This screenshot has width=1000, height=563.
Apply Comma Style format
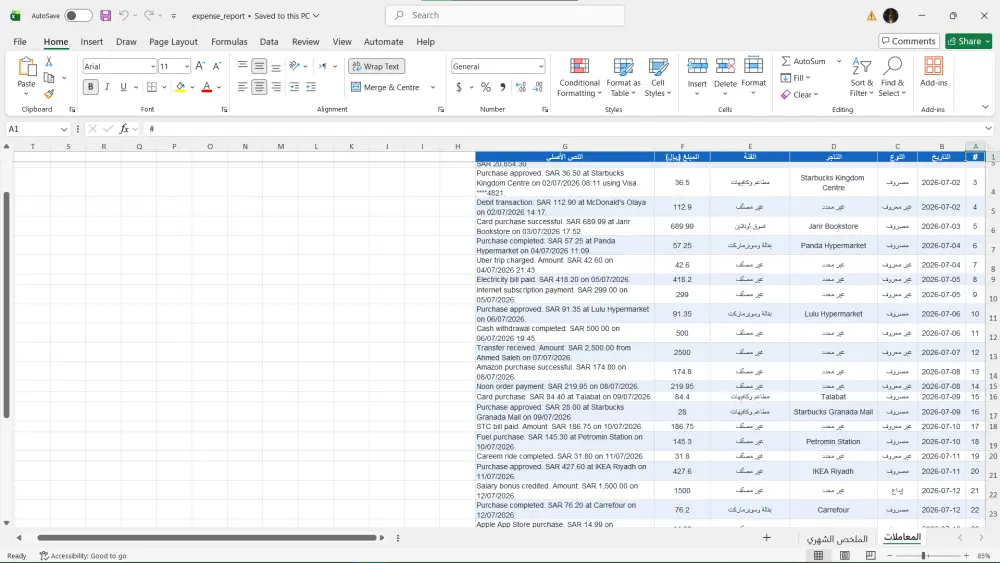(503, 87)
